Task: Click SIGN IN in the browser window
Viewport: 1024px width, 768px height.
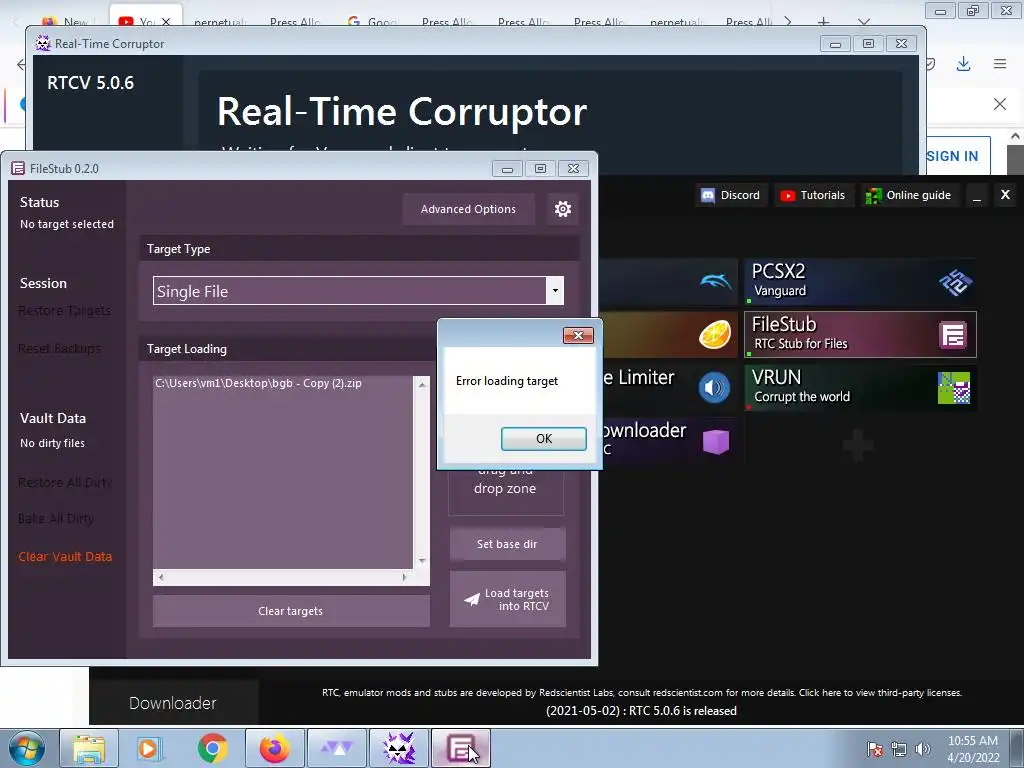Action: (x=952, y=156)
